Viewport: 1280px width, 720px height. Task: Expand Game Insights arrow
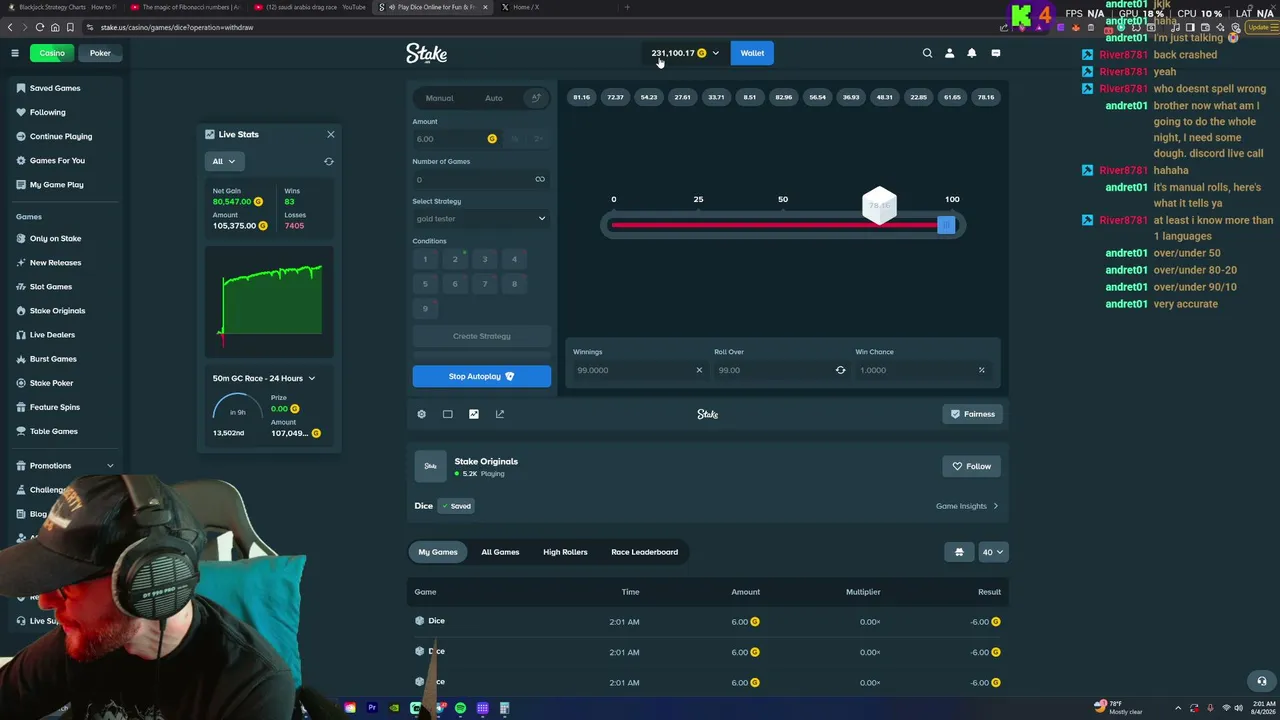click(x=996, y=506)
